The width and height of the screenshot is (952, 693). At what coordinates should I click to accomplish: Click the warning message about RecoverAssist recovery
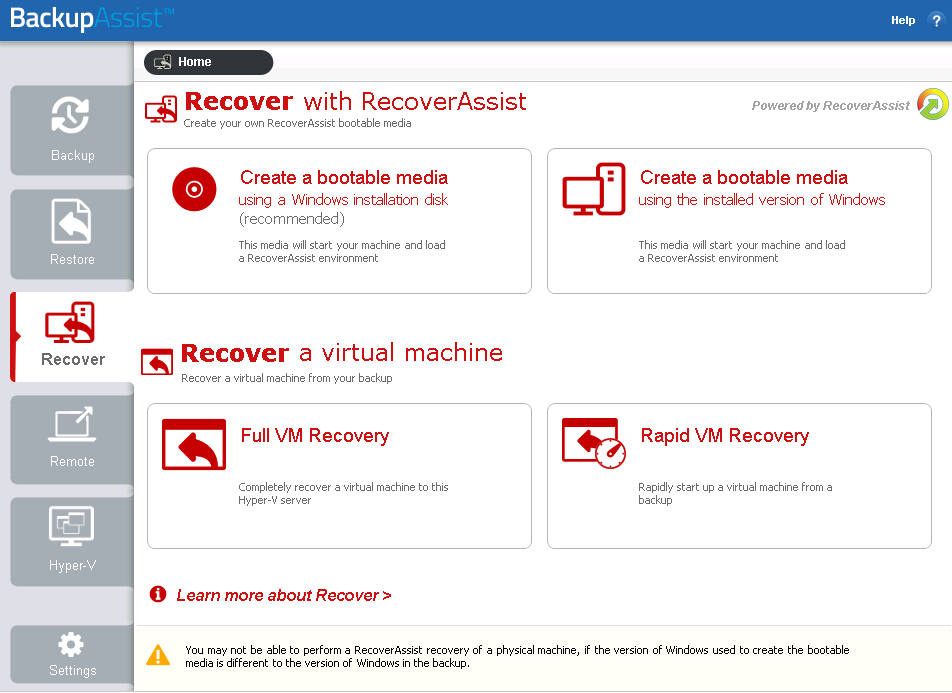[x=517, y=656]
